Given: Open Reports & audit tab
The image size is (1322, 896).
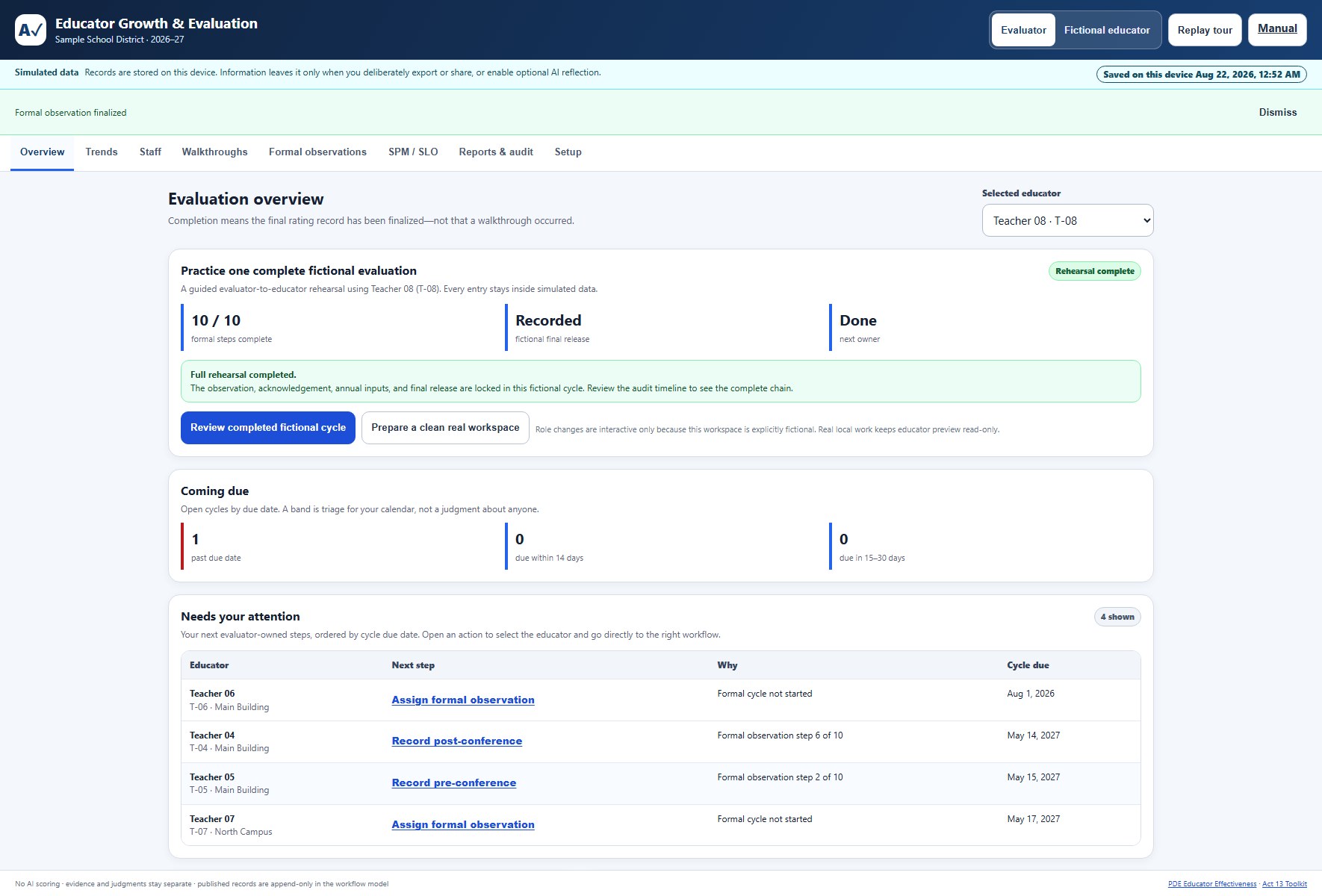Looking at the screenshot, I should click(x=496, y=152).
